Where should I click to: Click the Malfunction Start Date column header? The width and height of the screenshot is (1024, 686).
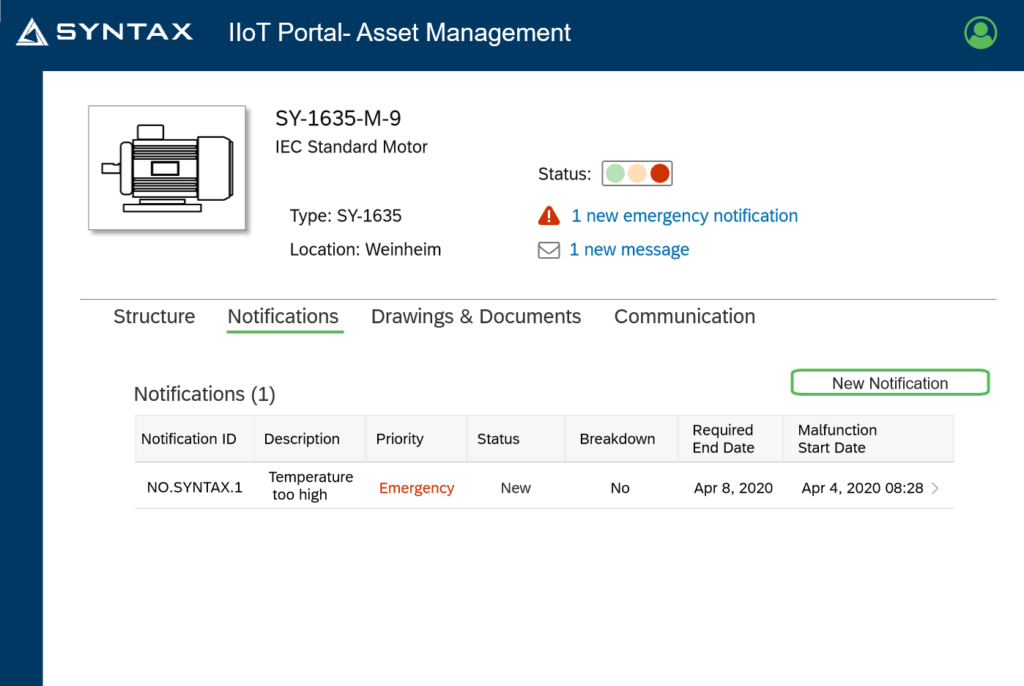(869, 439)
